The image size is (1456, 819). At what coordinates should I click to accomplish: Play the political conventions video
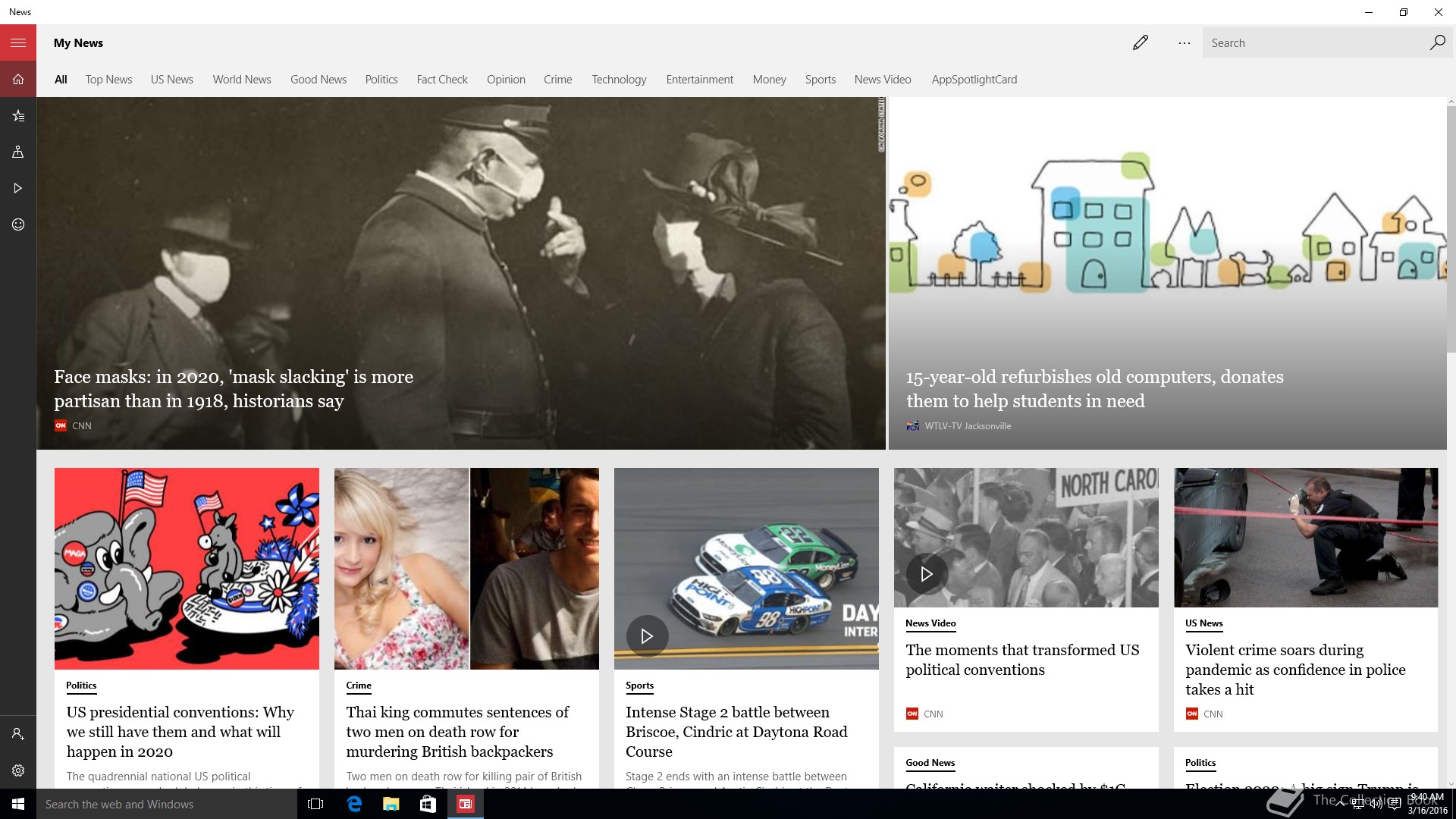point(927,574)
